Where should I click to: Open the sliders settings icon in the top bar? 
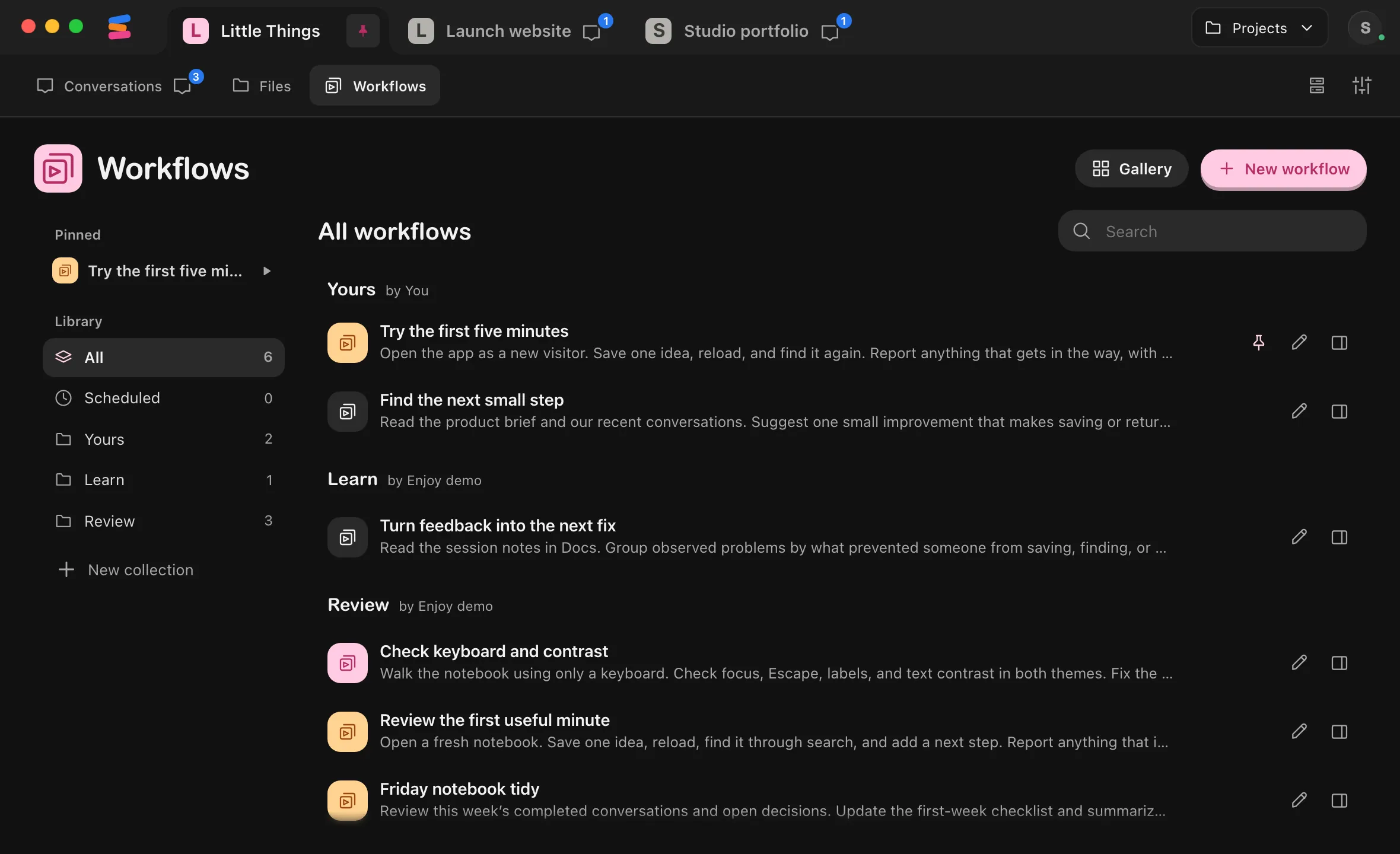click(x=1361, y=85)
